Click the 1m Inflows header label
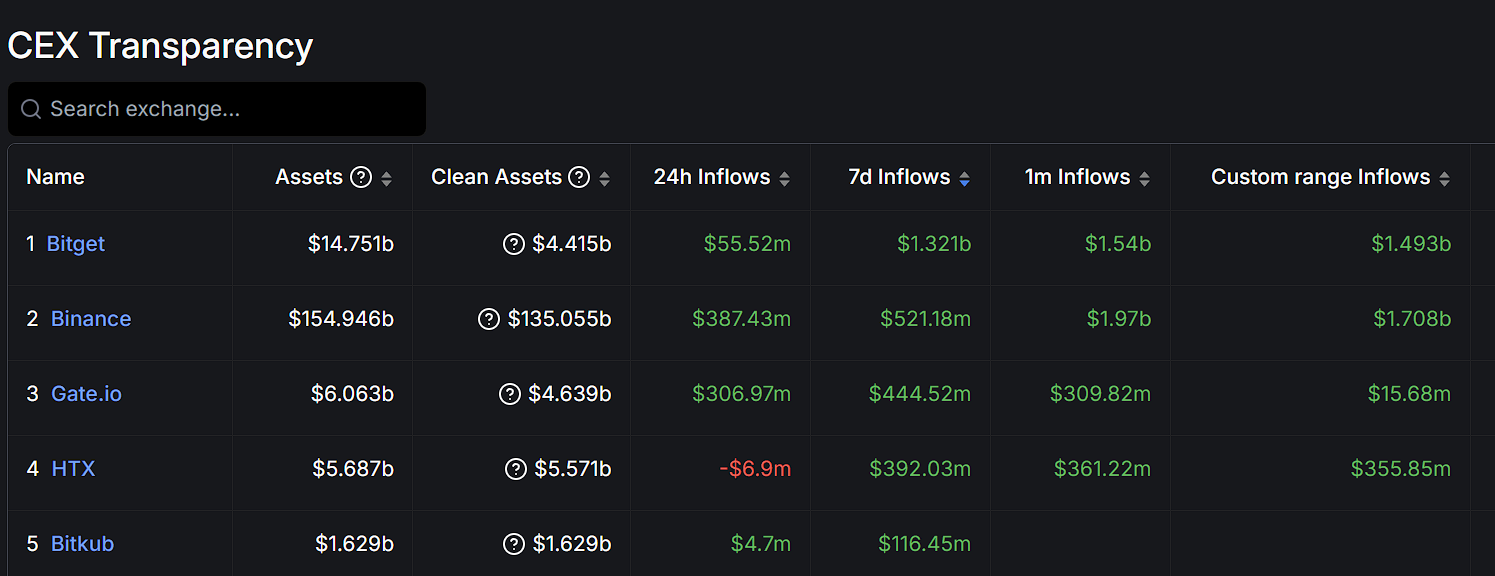1495x576 pixels. 1077,177
